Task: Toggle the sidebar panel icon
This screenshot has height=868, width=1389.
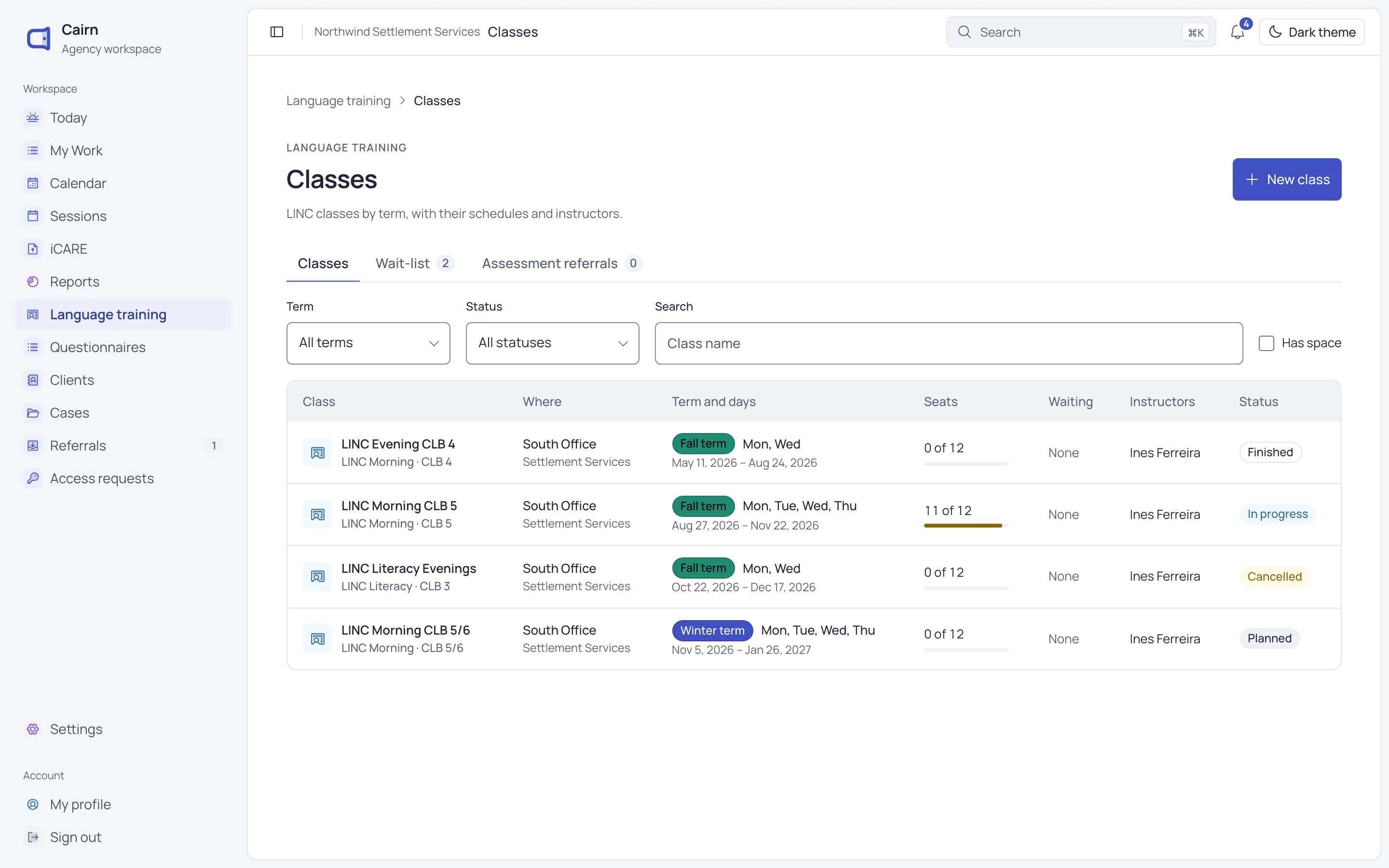Action: (277, 31)
